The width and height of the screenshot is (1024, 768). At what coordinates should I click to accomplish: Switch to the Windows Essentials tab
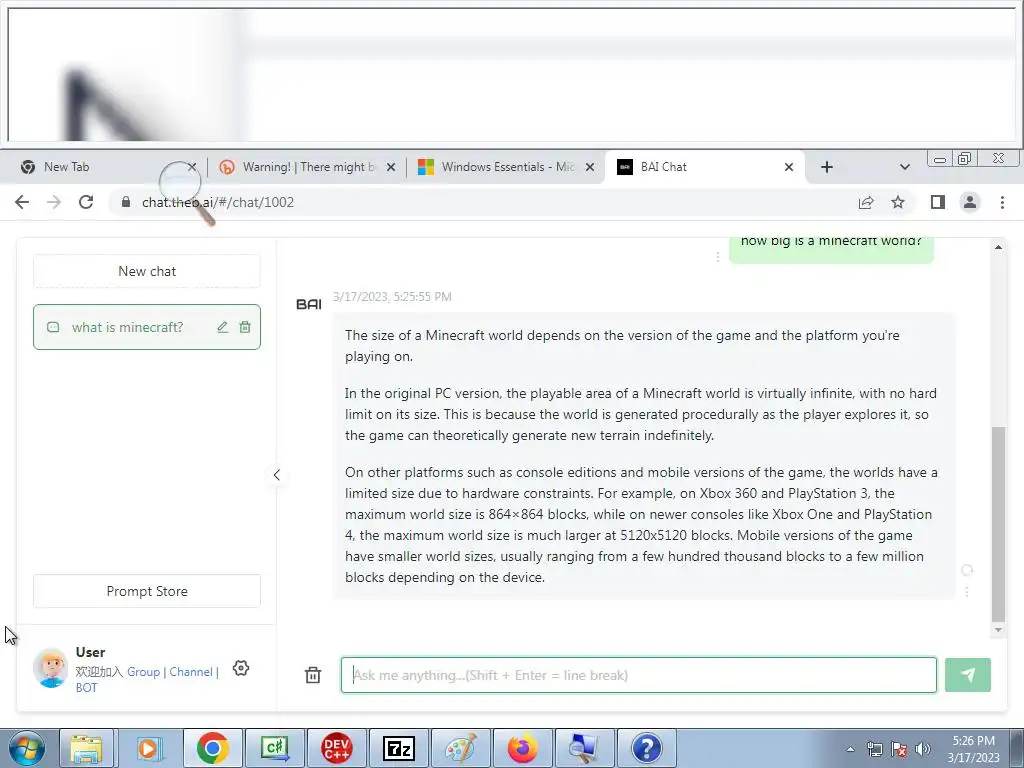point(507,167)
